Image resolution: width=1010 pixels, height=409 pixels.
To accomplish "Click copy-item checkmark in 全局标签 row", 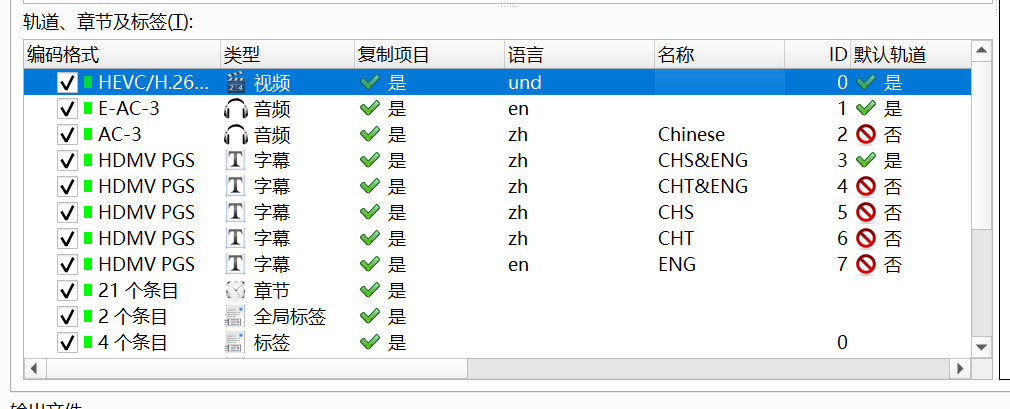I will click(370, 316).
